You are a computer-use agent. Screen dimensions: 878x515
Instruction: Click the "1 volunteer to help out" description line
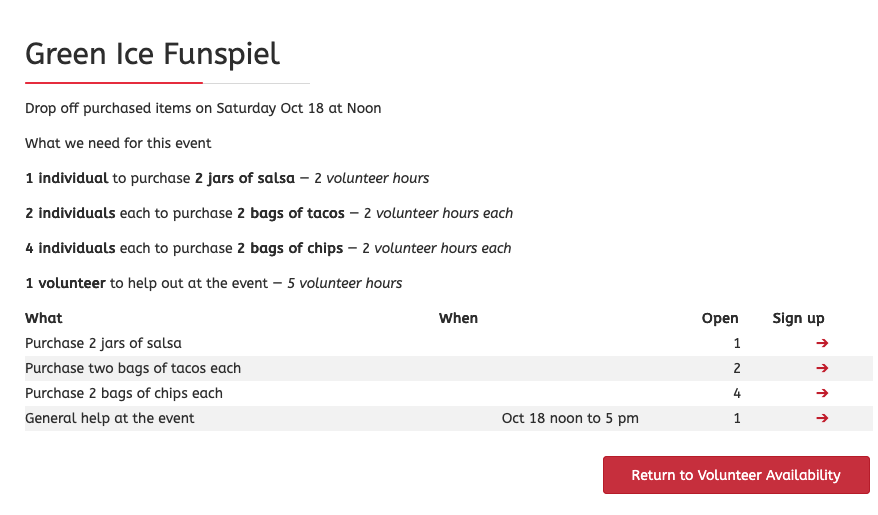[213, 283]
